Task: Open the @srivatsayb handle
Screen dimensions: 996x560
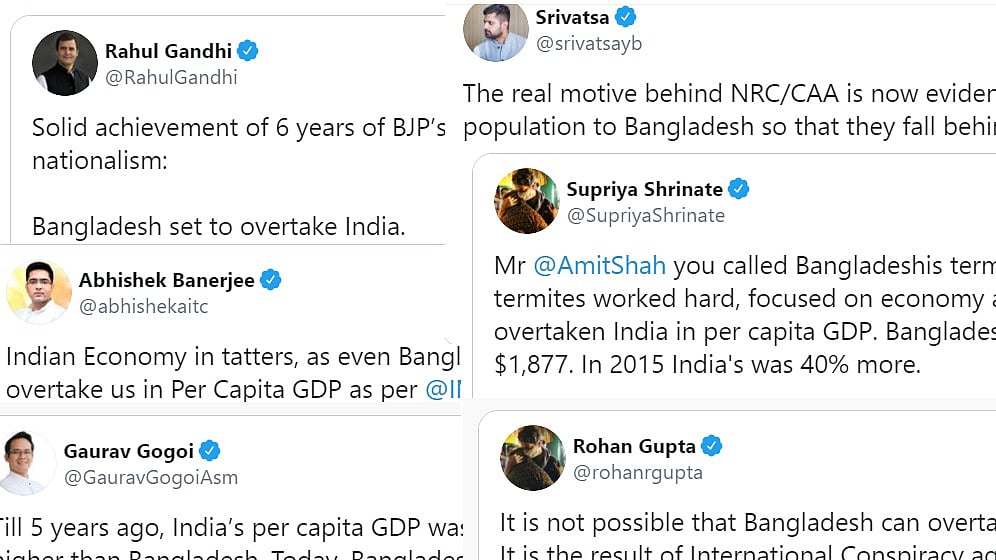Action: click(x=589, y=43)
